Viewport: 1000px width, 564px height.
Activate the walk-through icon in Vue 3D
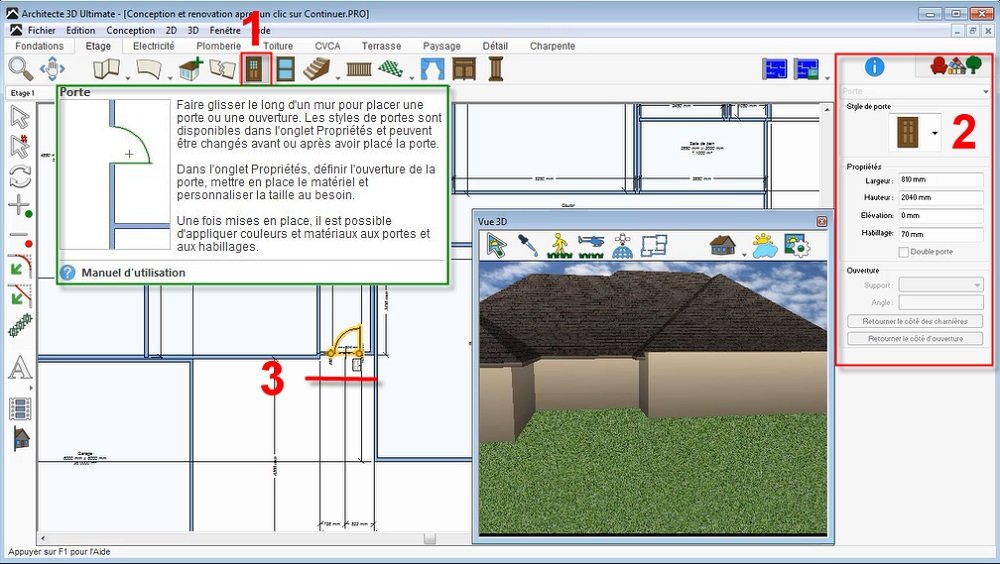point(559,246)
